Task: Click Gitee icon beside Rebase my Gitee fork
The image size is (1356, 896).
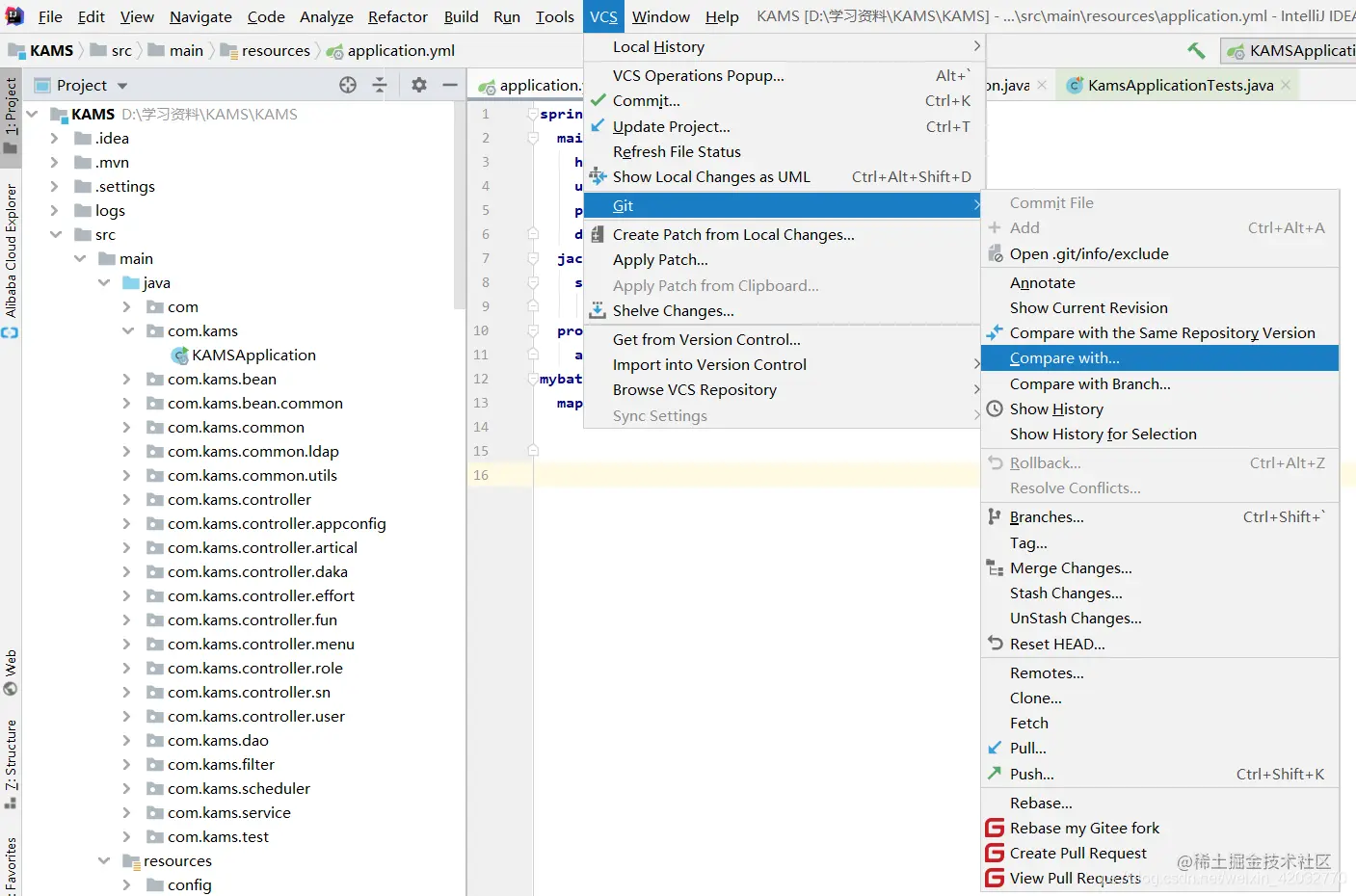Action: [x=996, y=828]
